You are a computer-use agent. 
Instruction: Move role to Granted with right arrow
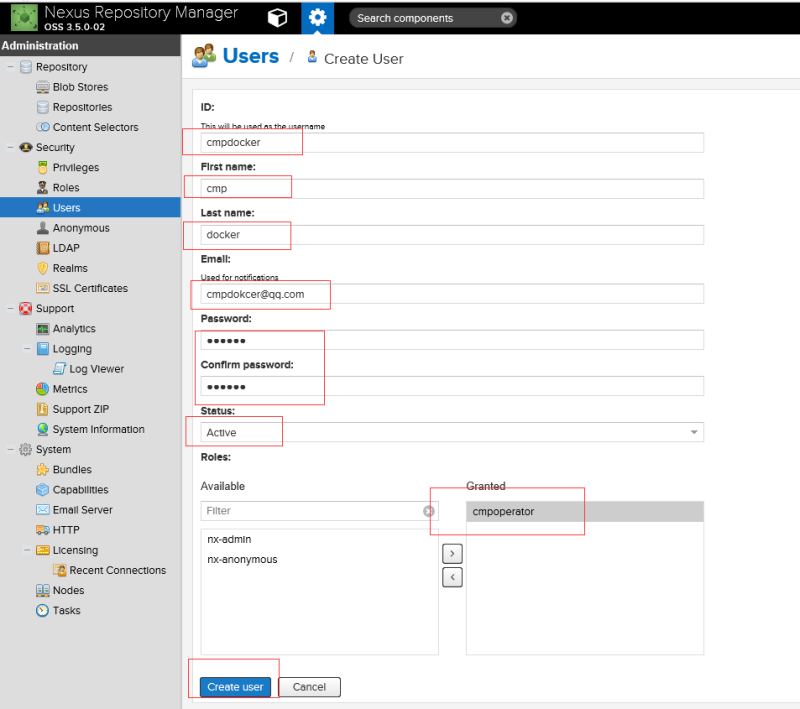tap(452, 553)
